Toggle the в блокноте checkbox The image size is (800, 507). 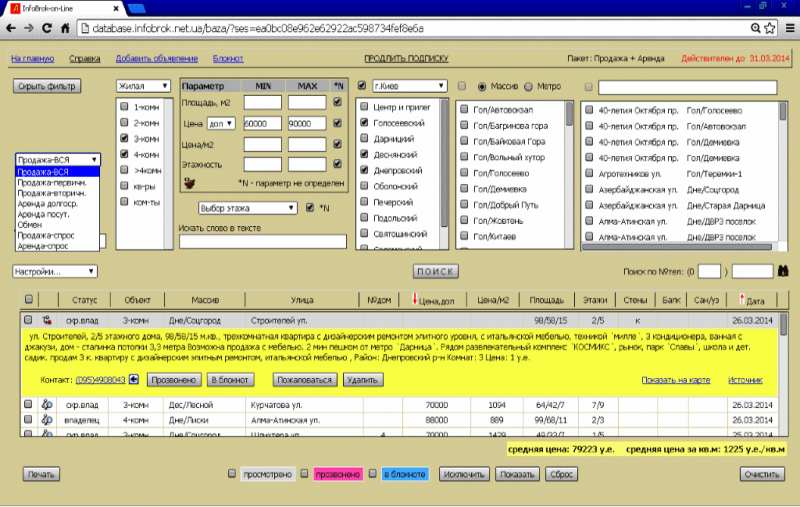[372, 474]
